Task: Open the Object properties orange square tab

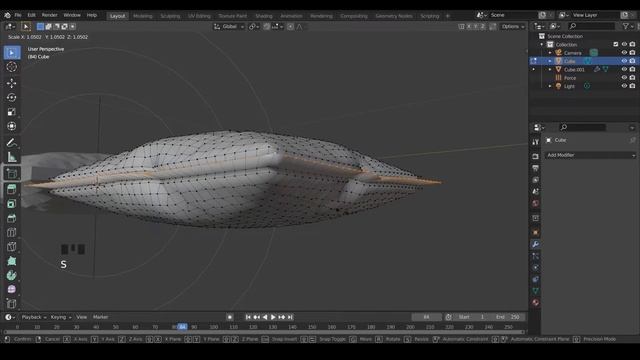Action: (x=536, y=232)
